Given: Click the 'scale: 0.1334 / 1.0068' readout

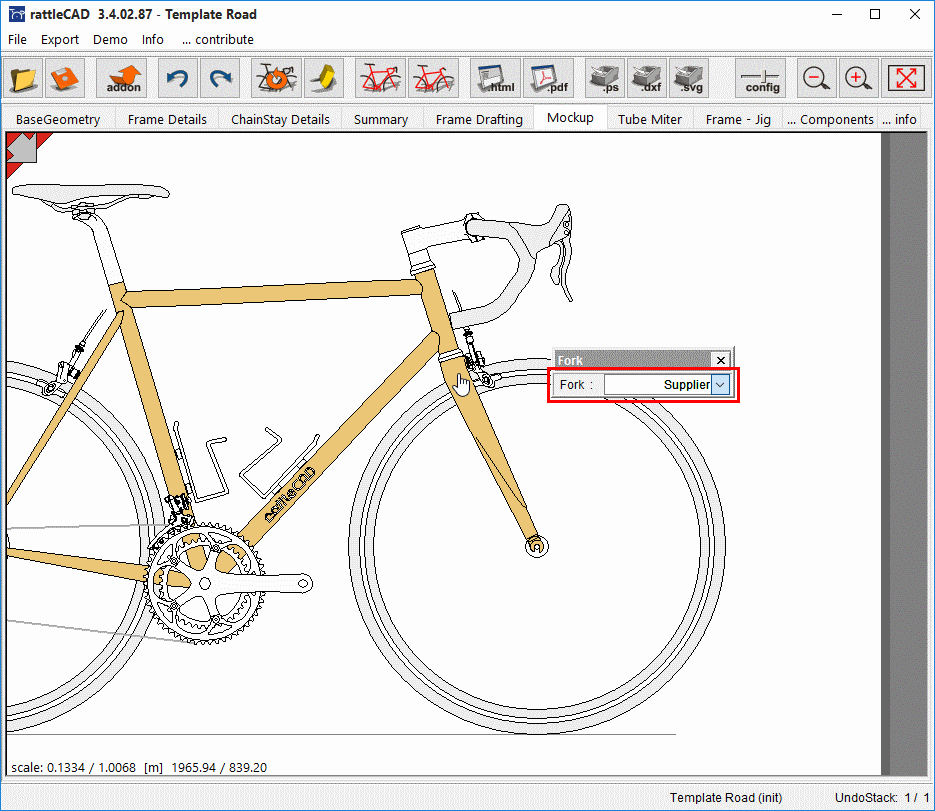Looking at the screenshot, I should click(x=73, y=767).
